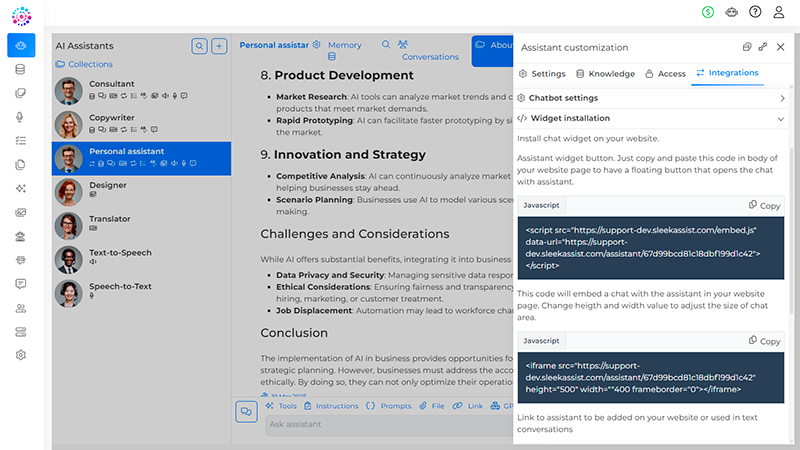Screen dimensions: 800x450
Task: Click the Ask assistant input field
Action: click(x=389, y=424)
